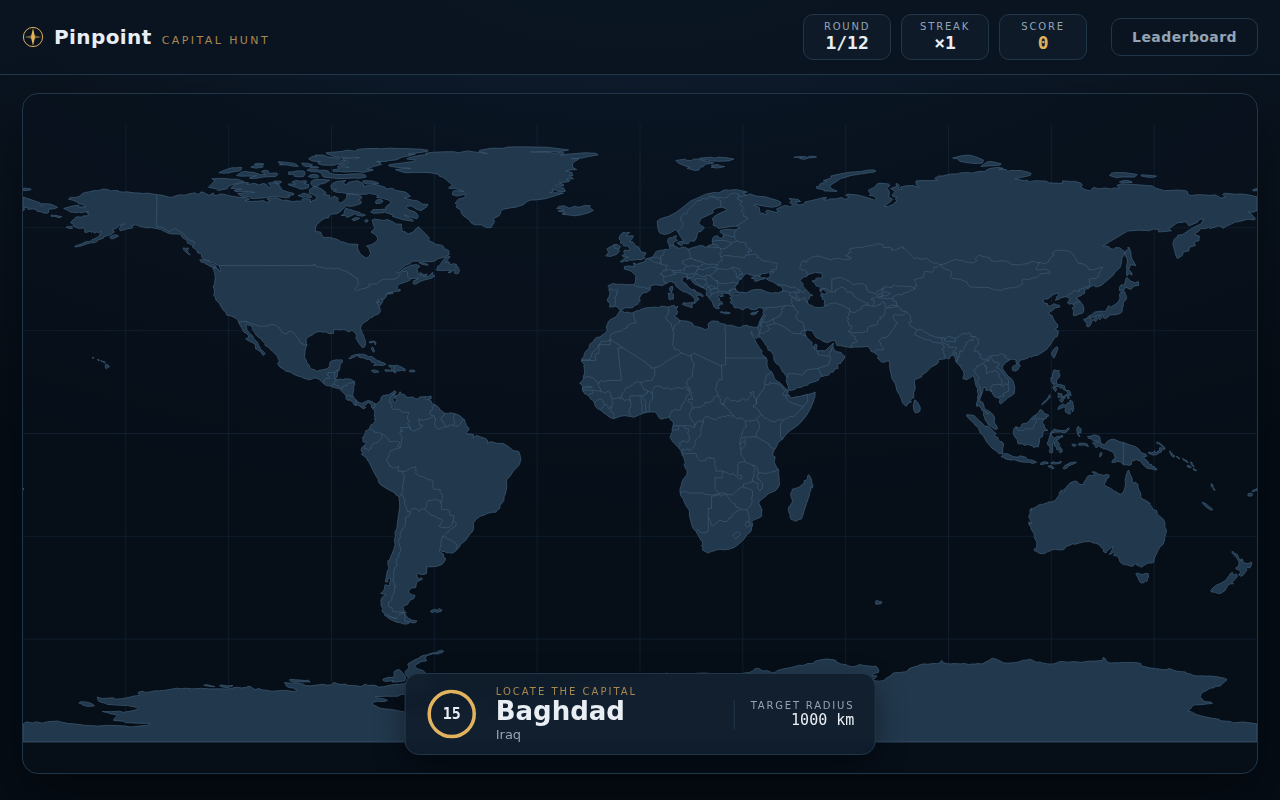Click the Iraq country label
The width and height of the screenshot is (1280, 800).
click(x=508, y=735)
